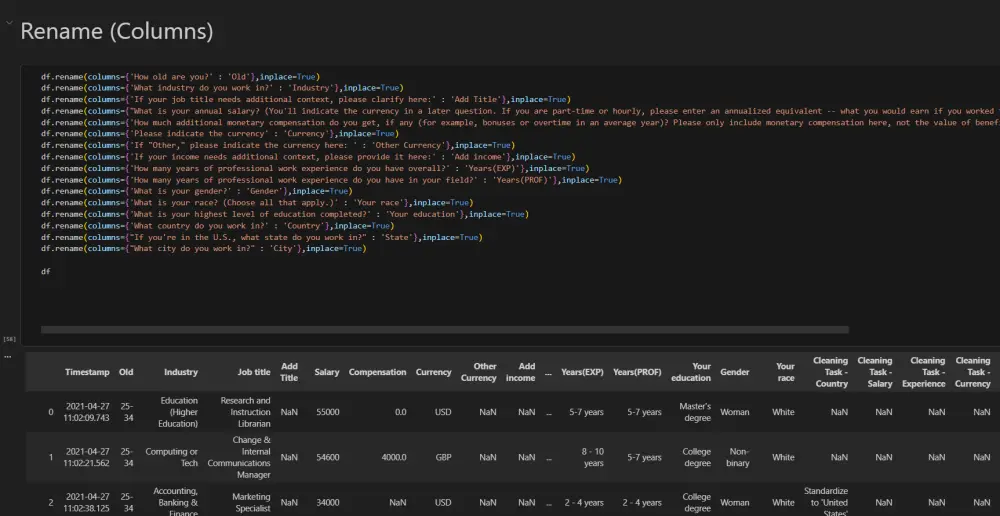Click the Standardize to 'United States' cell
The width and height of the screenshot is (1000, 516).
point(826,501)
